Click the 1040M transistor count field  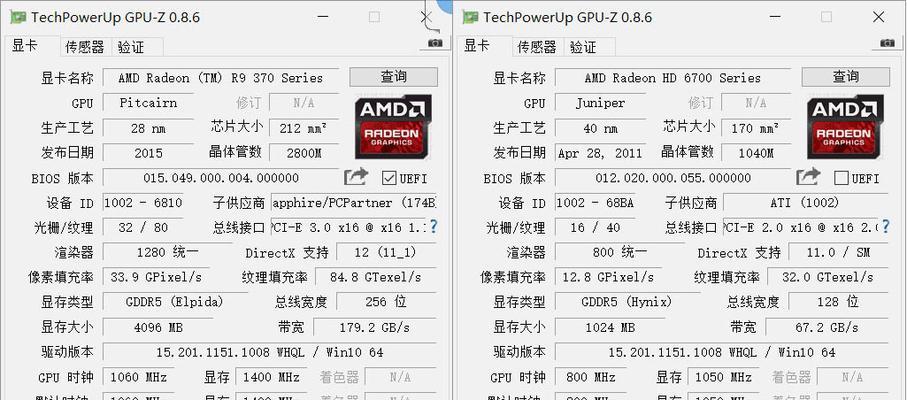(x=756, y=153)
